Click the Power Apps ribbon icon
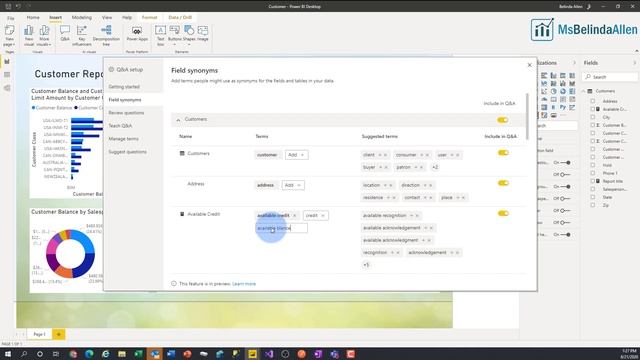640x360 pixels. (137, 33)
